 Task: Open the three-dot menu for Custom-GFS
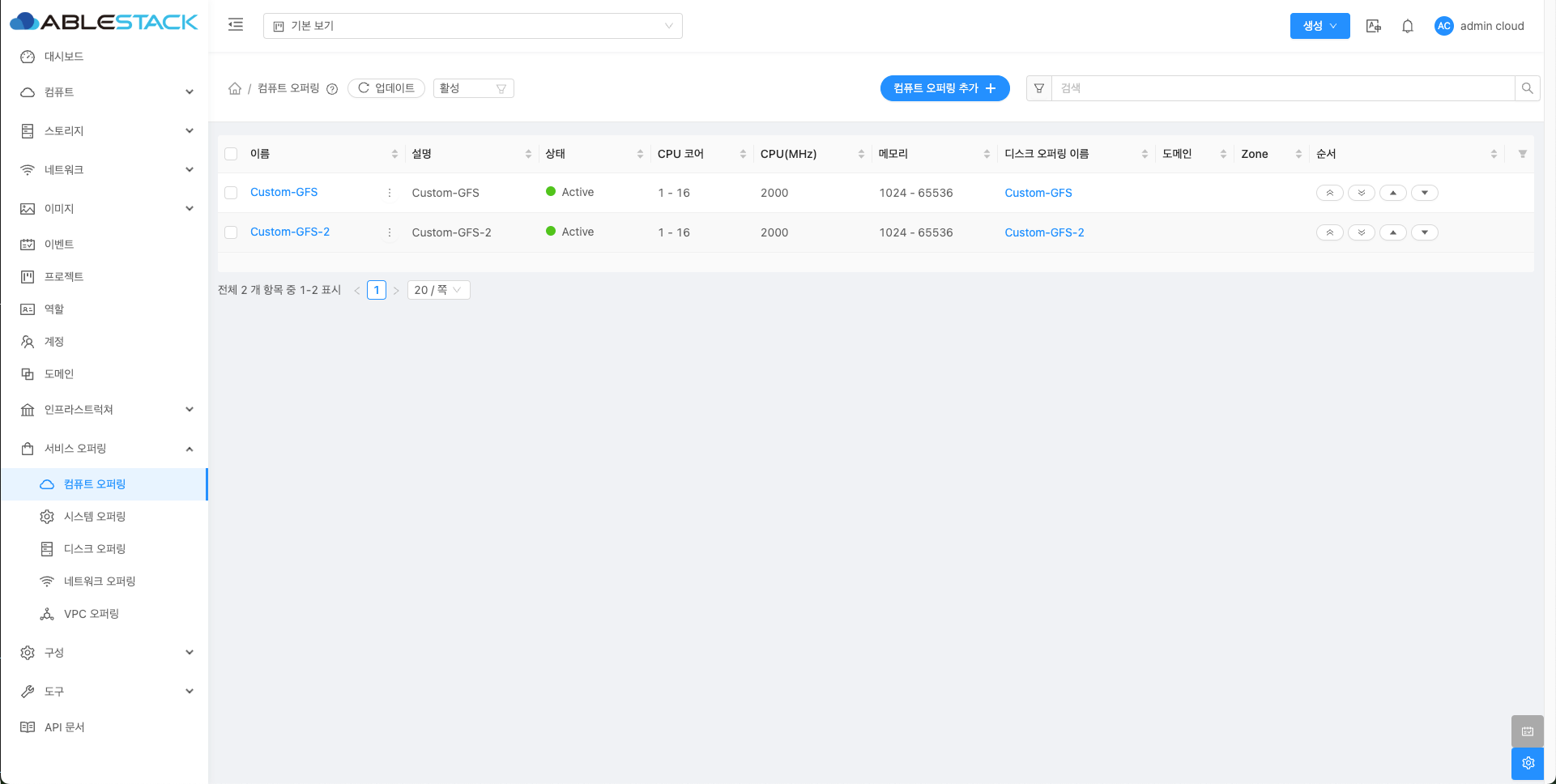click(x=390, y=193)
